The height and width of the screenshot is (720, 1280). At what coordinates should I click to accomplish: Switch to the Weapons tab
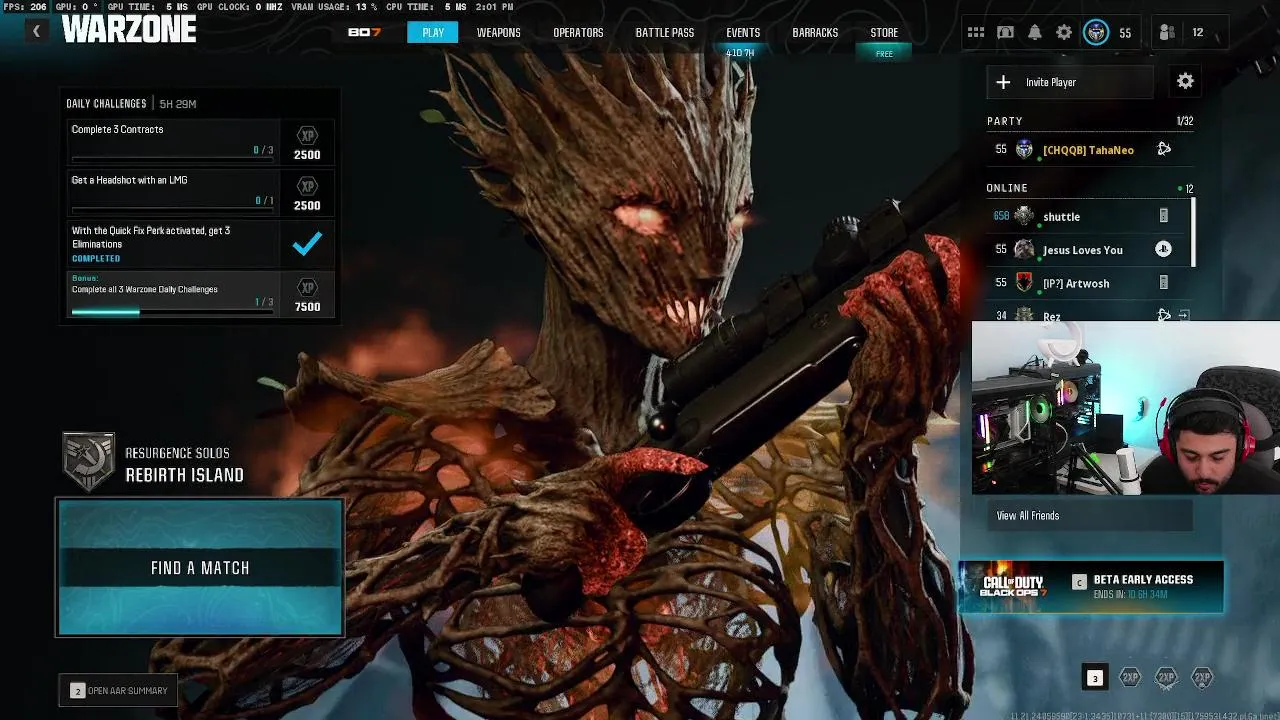point(498,32)
